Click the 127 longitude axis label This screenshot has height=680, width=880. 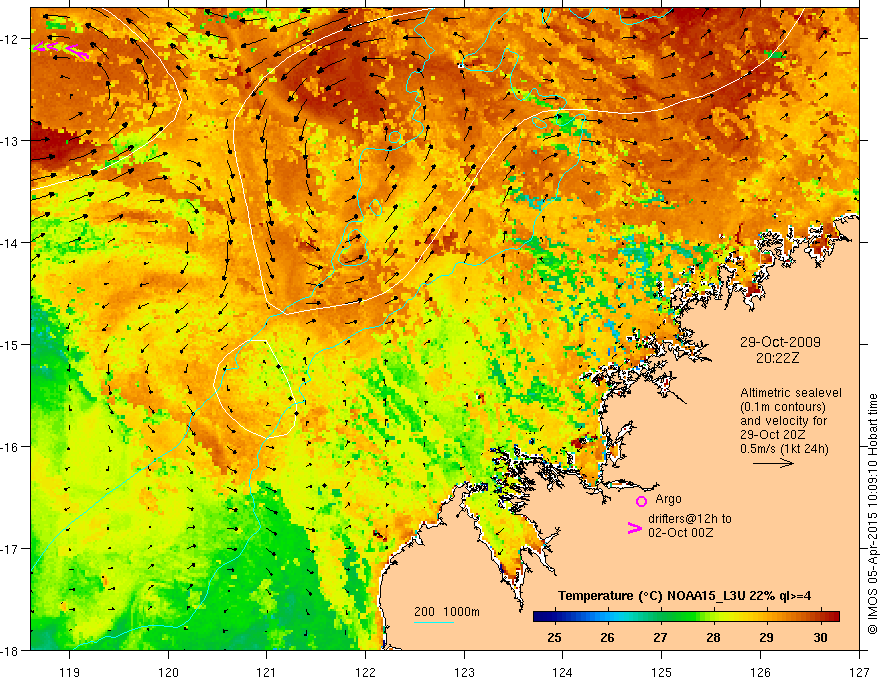pos(859,672)
